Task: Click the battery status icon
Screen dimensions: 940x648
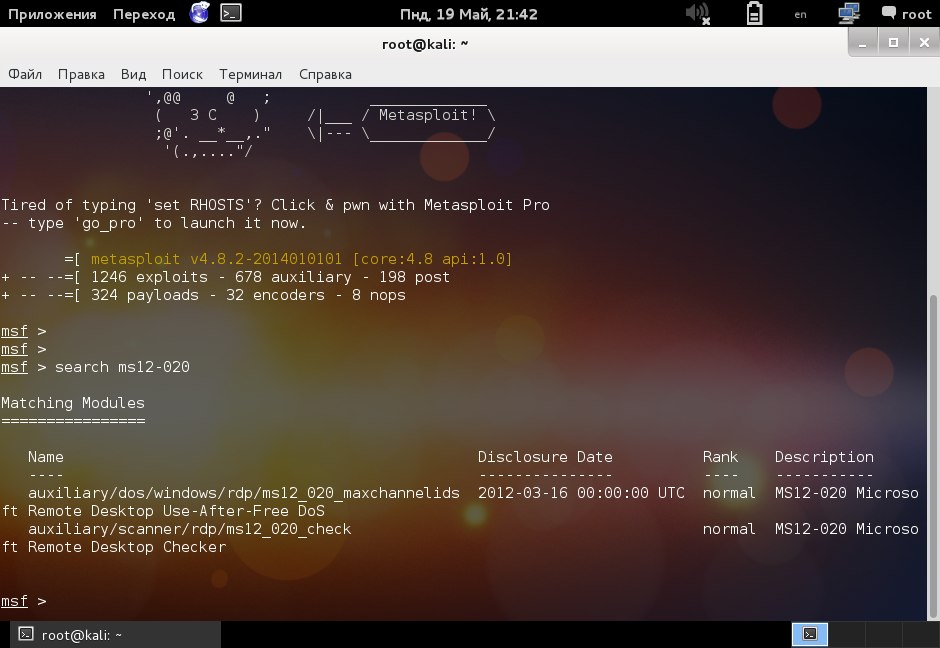Action: tap(754, 13)
